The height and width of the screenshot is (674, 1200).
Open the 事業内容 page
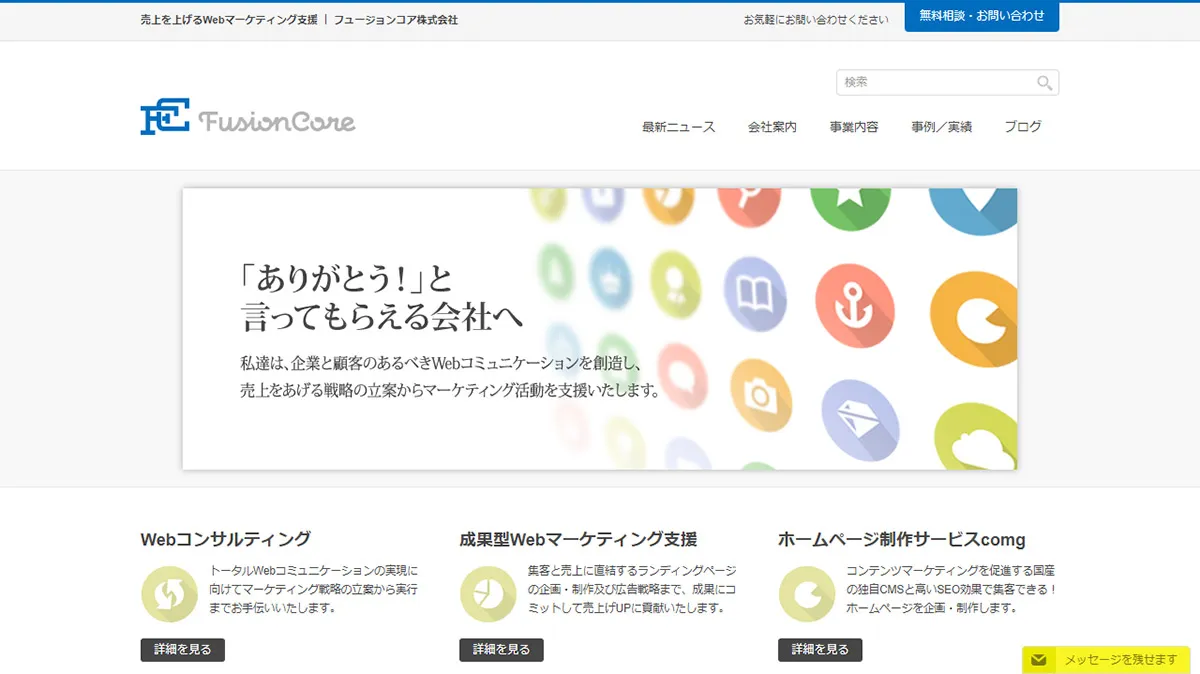coord(855,126)
